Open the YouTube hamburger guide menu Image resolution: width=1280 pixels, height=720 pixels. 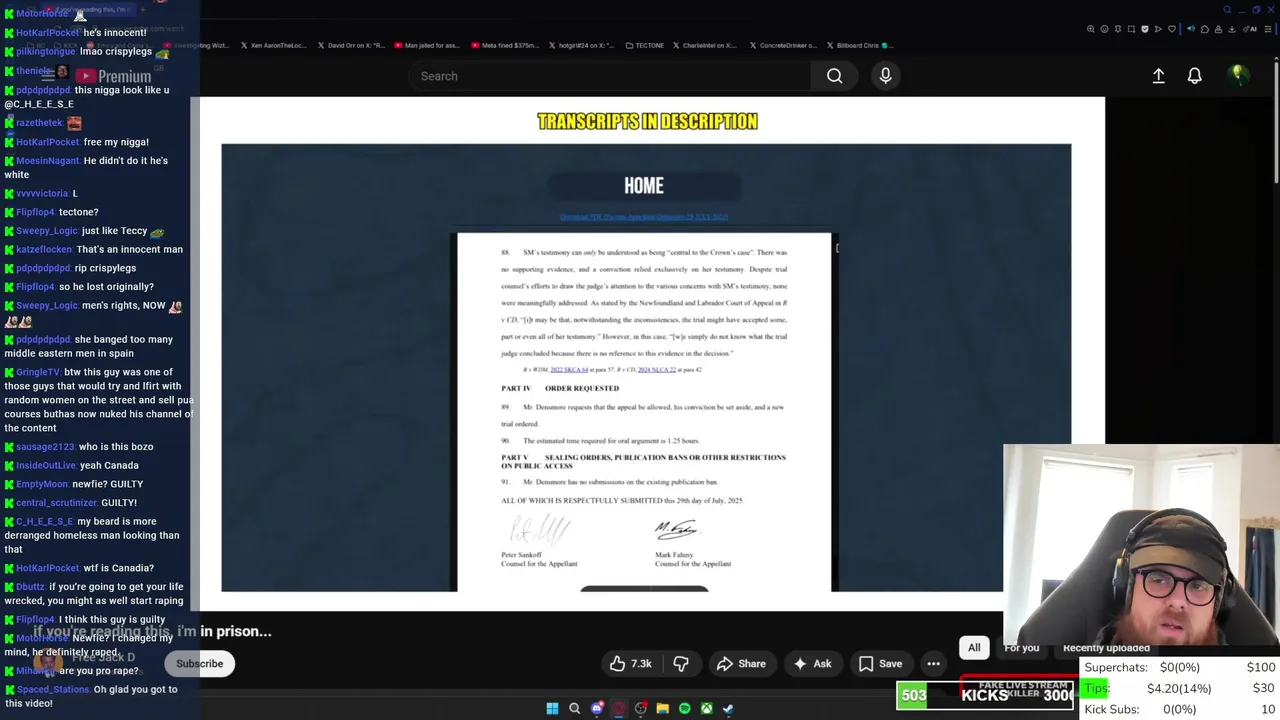[47, 76]
